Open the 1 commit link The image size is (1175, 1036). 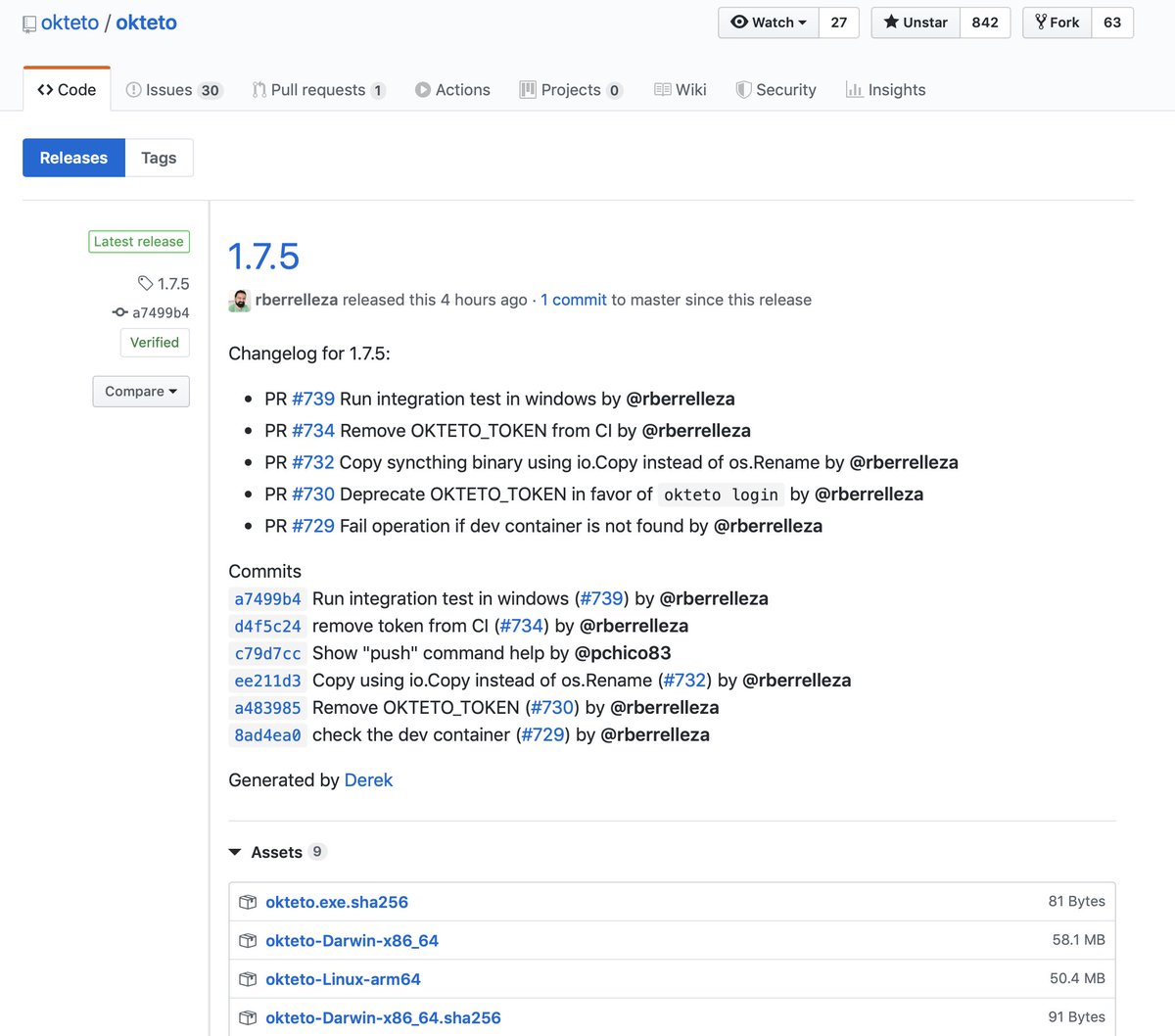pos(574,300)
